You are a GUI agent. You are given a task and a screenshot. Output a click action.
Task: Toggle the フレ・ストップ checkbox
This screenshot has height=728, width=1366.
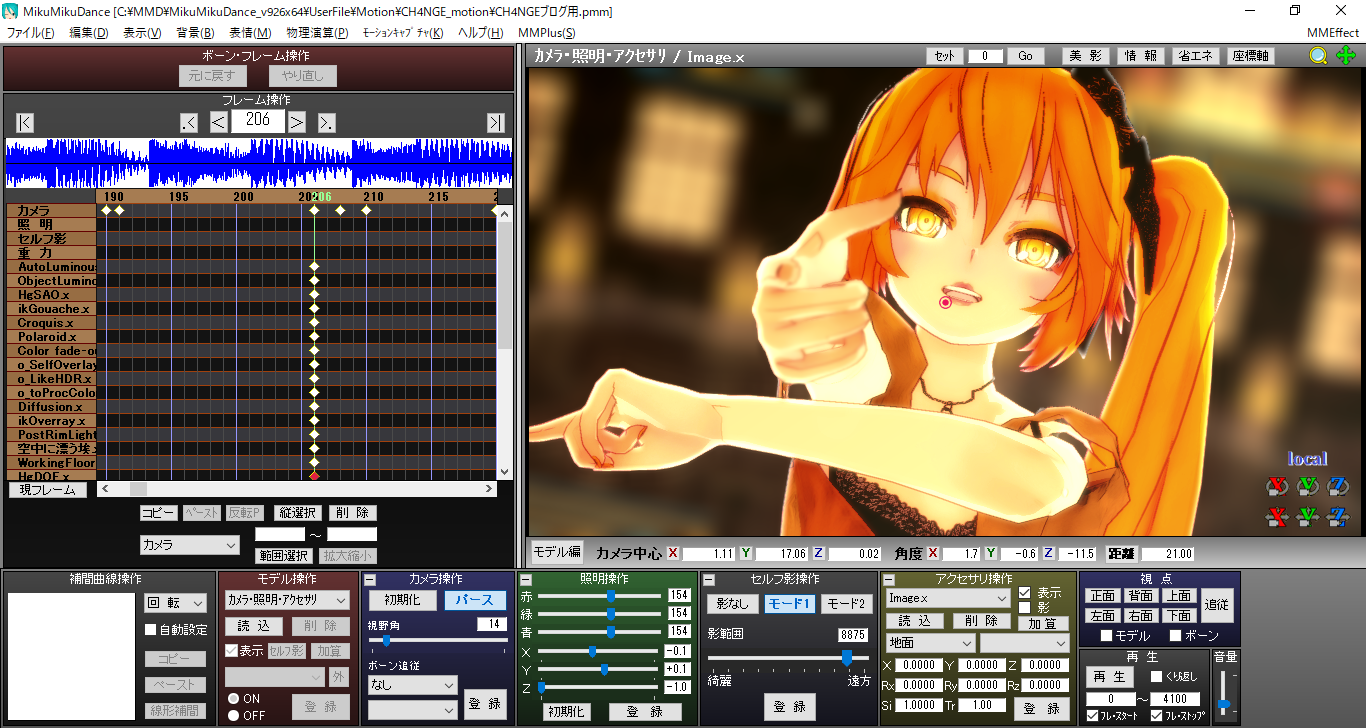pos(1157,716)
